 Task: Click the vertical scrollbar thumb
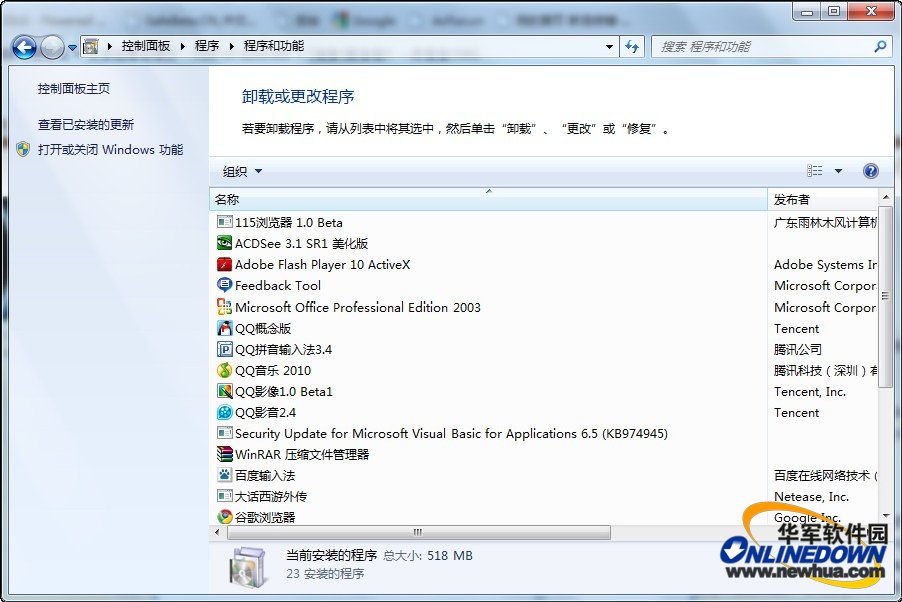click(885, 297)
